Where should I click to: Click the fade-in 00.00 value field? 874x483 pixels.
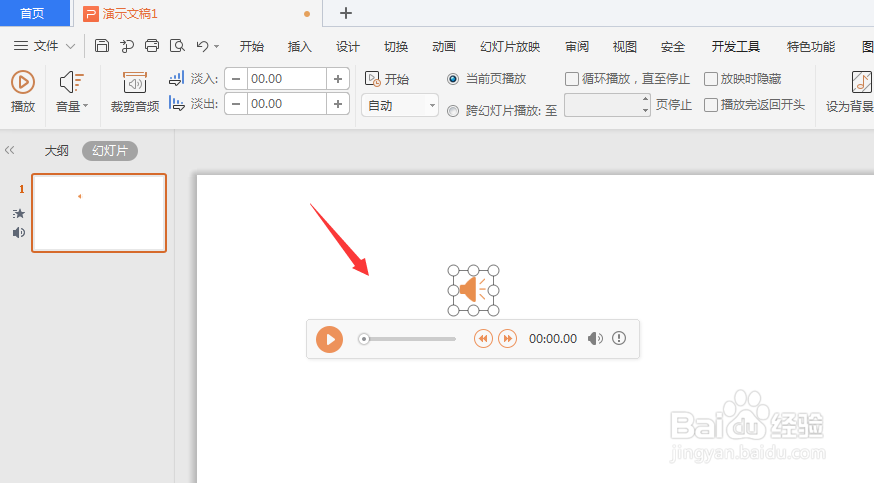coord(287,79)
